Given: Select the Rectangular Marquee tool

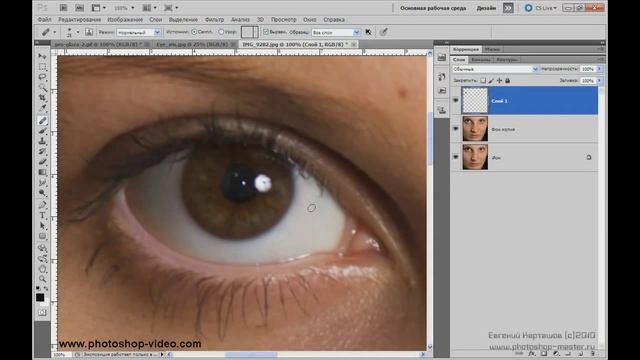Looking at the screenshot, I should coord(42,67).
